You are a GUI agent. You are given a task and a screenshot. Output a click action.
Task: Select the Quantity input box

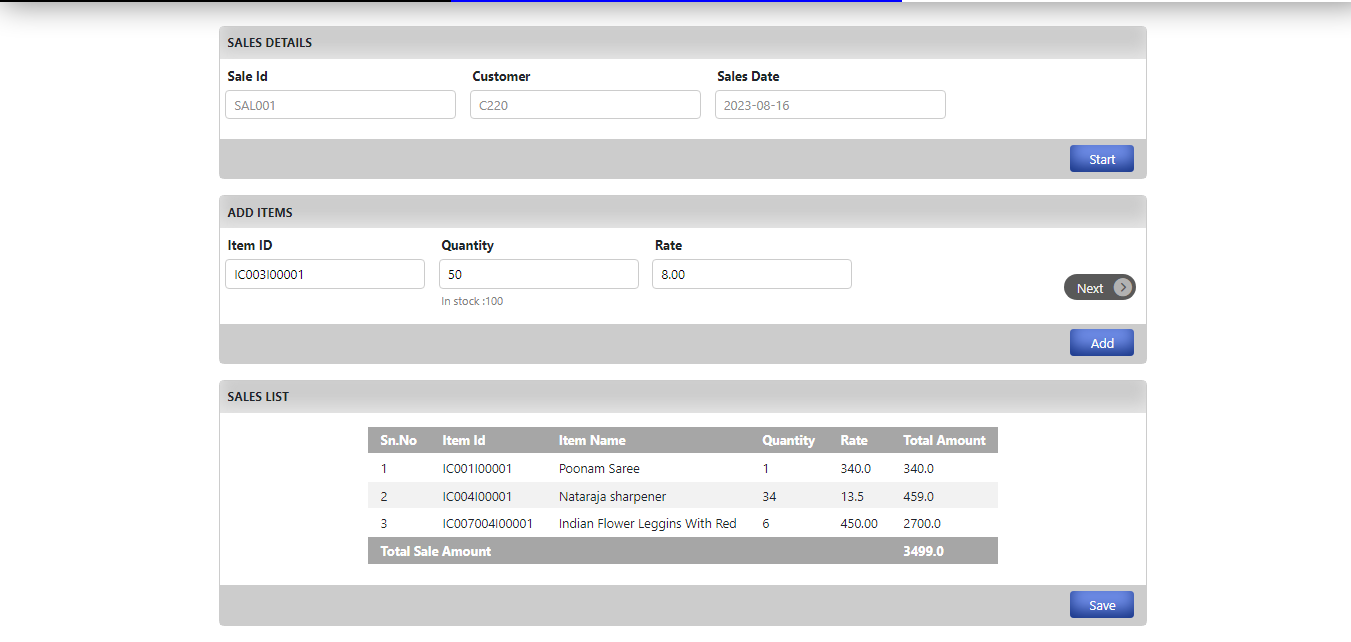pyautogui.click(x=538, y=273)
